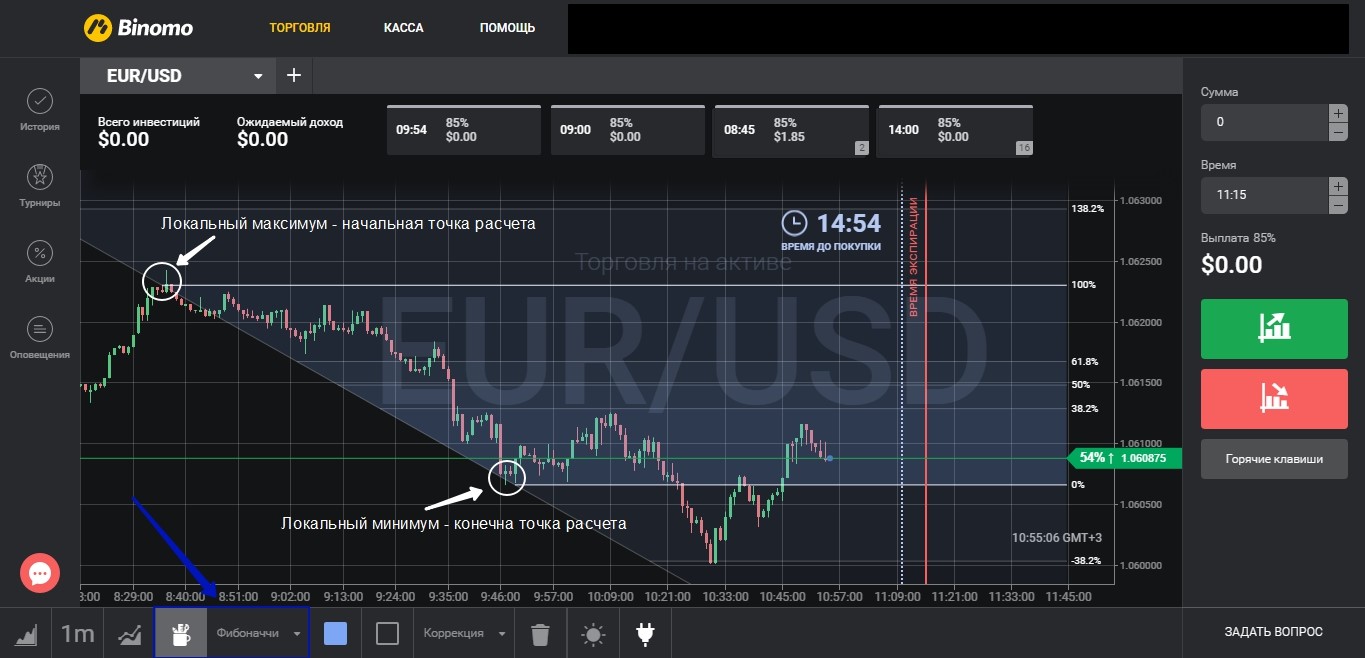This screenshot has height=658, width=1365.
Task: Change the 1m timeframe setting
Action: point(77,633)
